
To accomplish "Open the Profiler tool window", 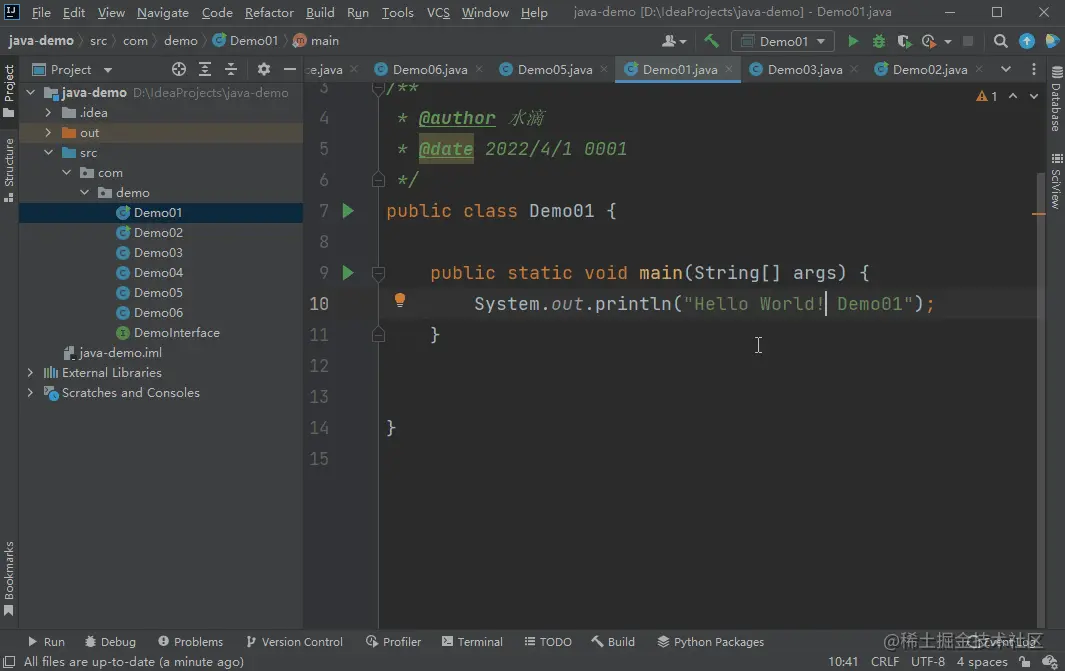I will (x=393, y=642).
